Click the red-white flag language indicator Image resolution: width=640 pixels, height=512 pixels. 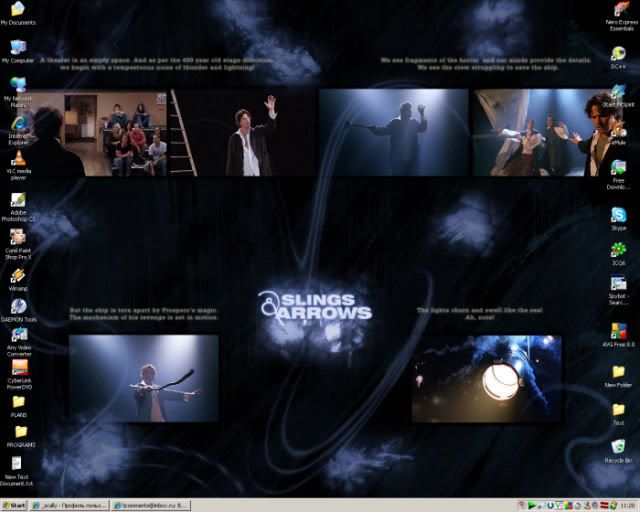(x=605, y=505)
